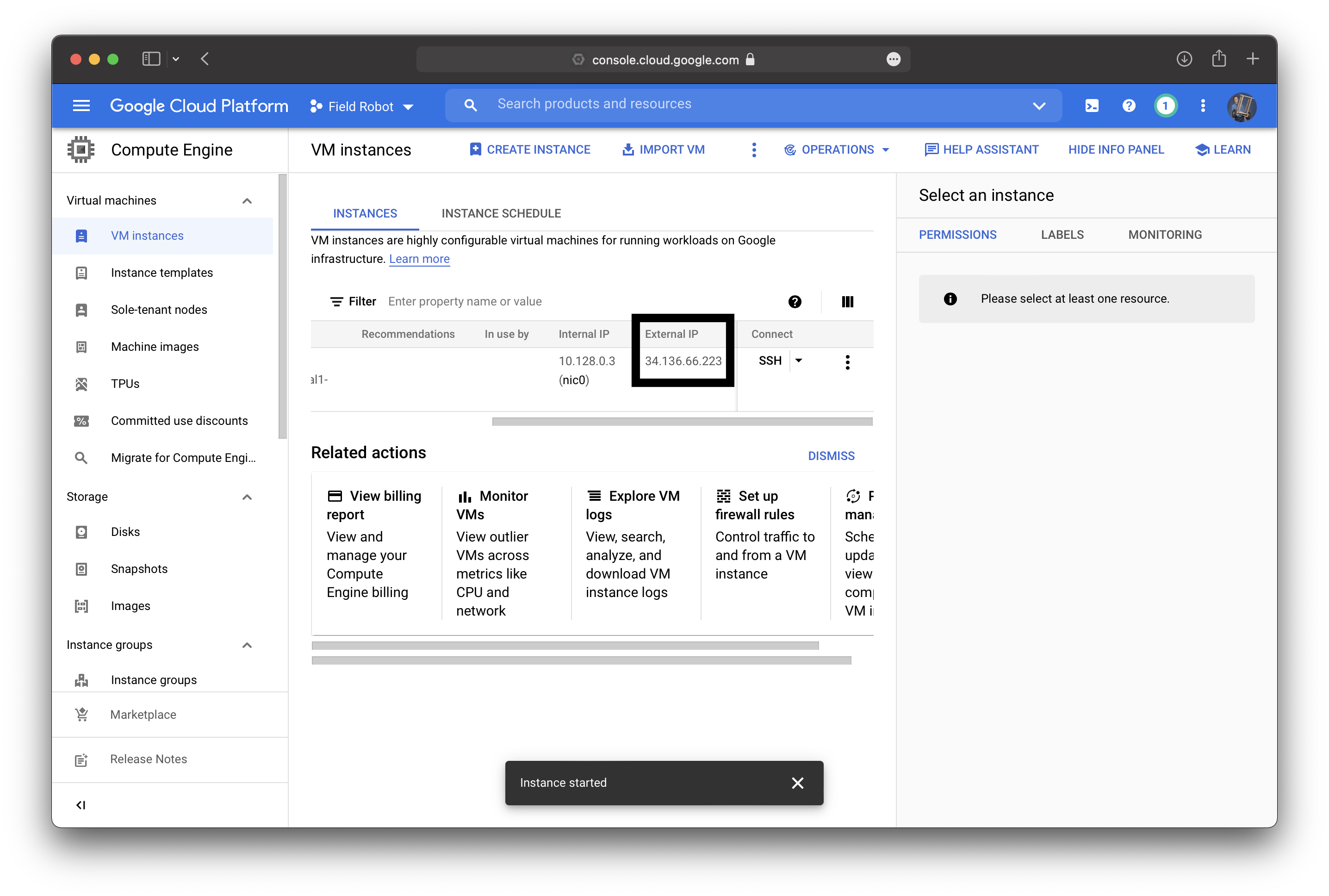
Task: Click the Release Notes icon
Action: [x=82, y=759]
